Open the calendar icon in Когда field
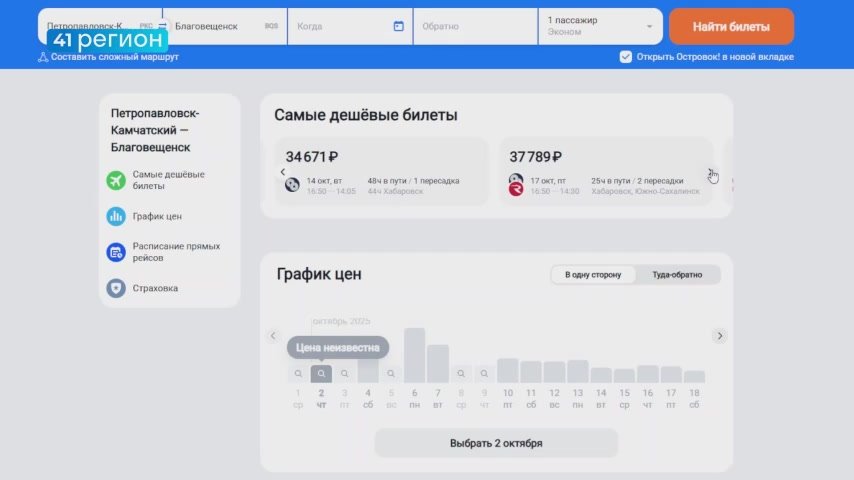 [x=399, y=26]
